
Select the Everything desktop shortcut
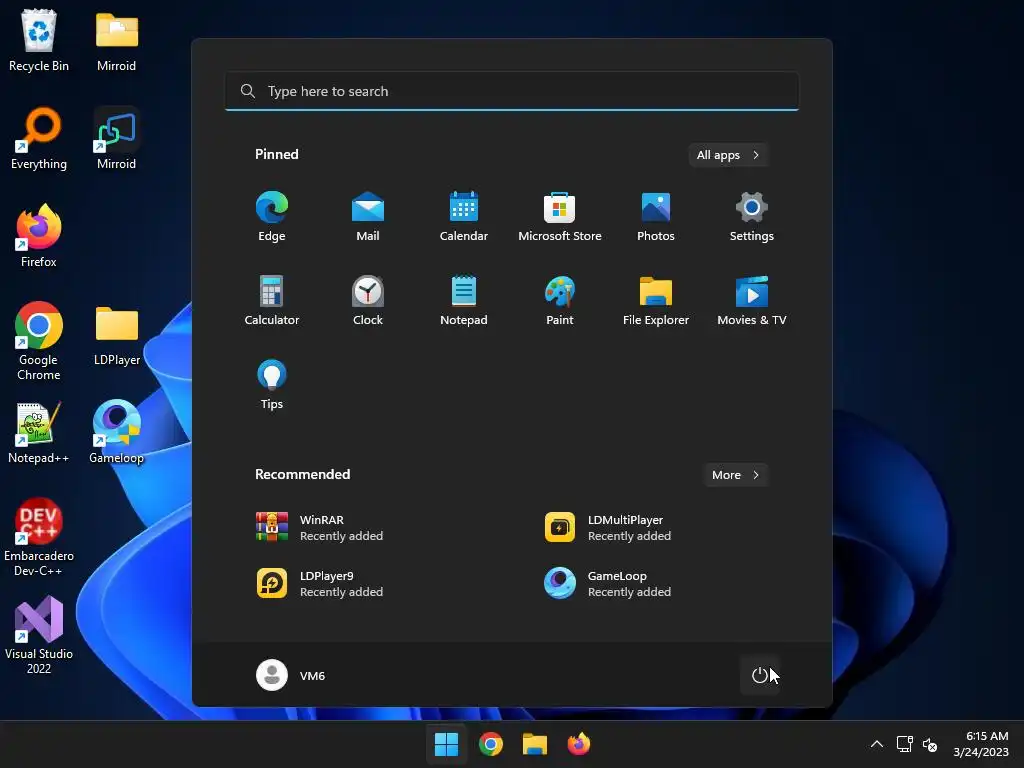pos(39,138)
